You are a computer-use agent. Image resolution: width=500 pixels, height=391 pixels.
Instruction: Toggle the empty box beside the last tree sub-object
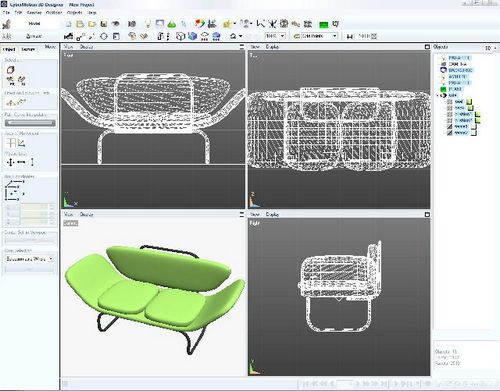point(474,133)
